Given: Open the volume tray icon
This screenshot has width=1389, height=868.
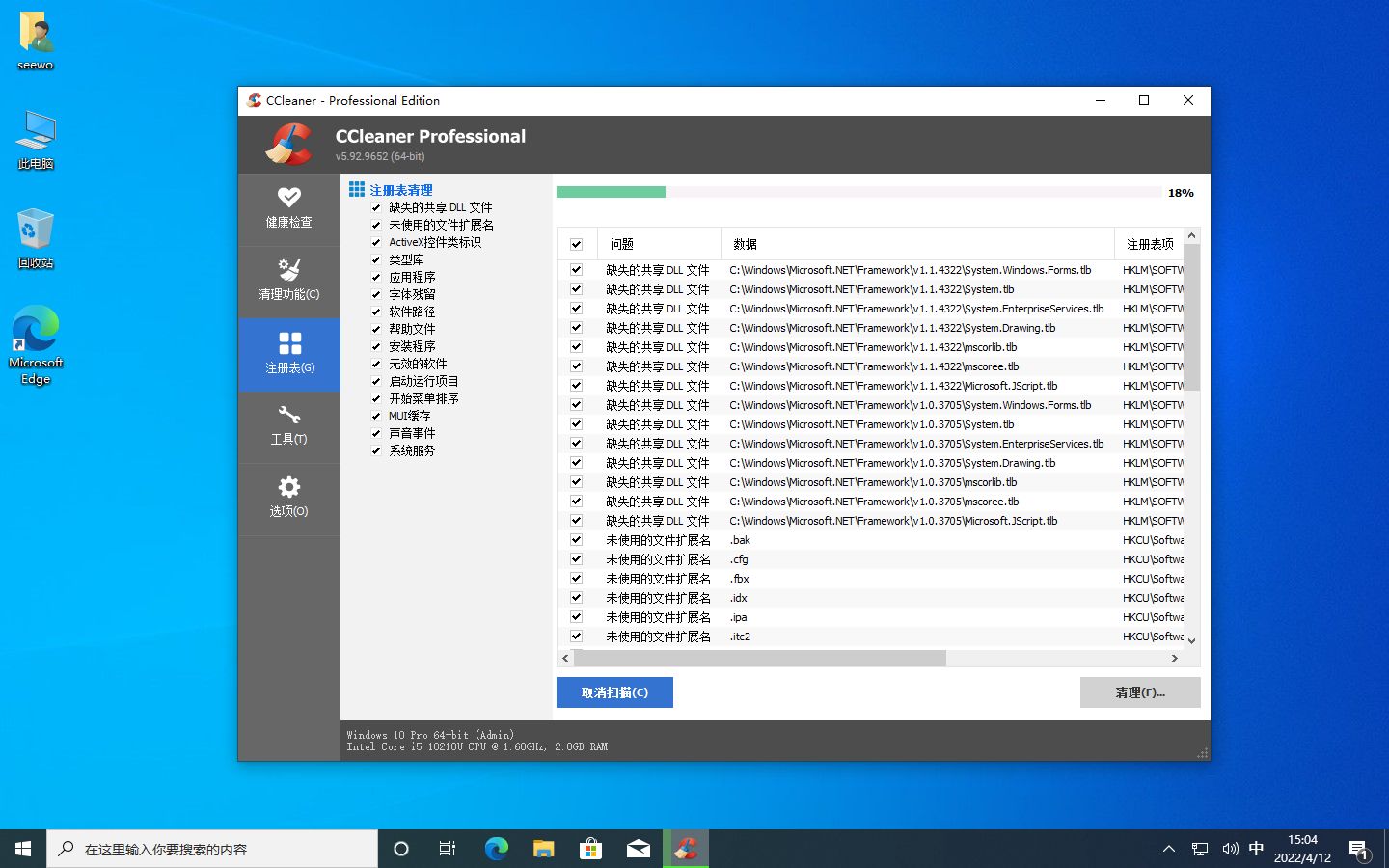Looking at the screenshot, I should 1230,849.
